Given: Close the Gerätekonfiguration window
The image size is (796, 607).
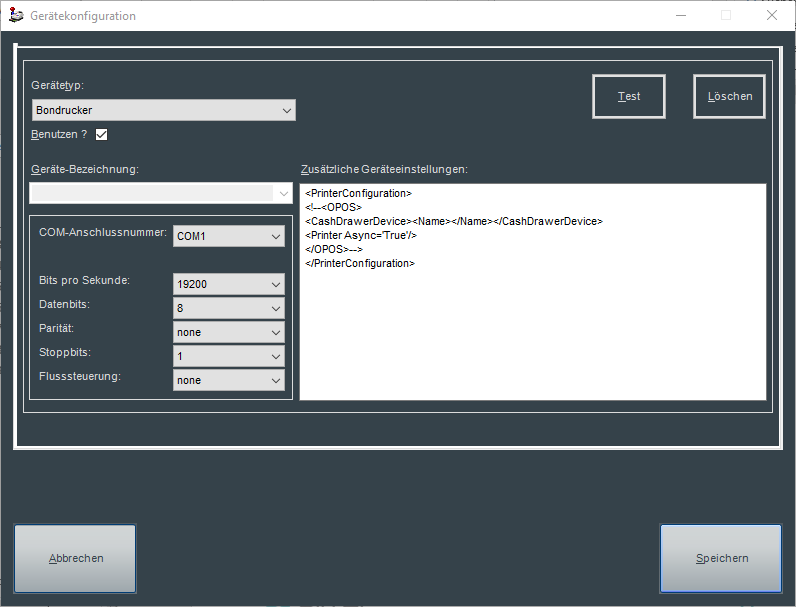Looking at the screenshot, I should (x=771, y=16).
